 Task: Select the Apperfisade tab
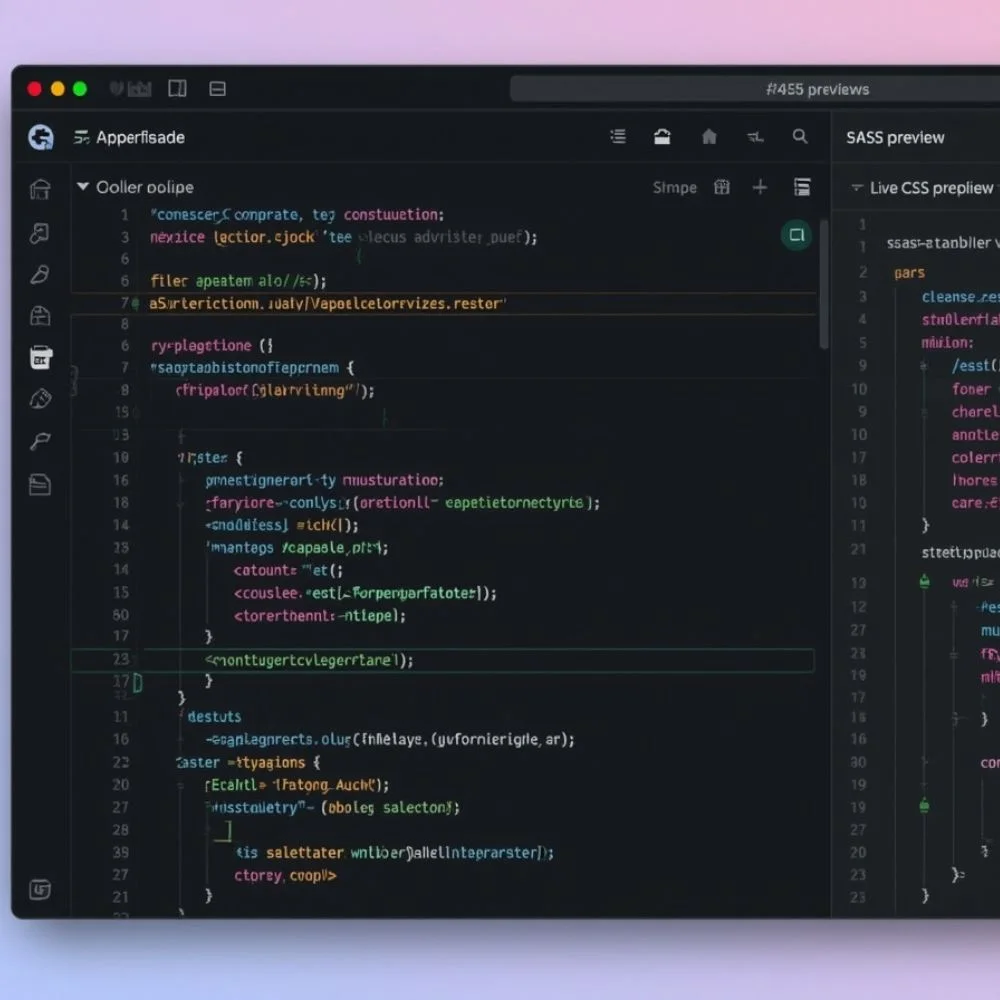pos(140,138)
